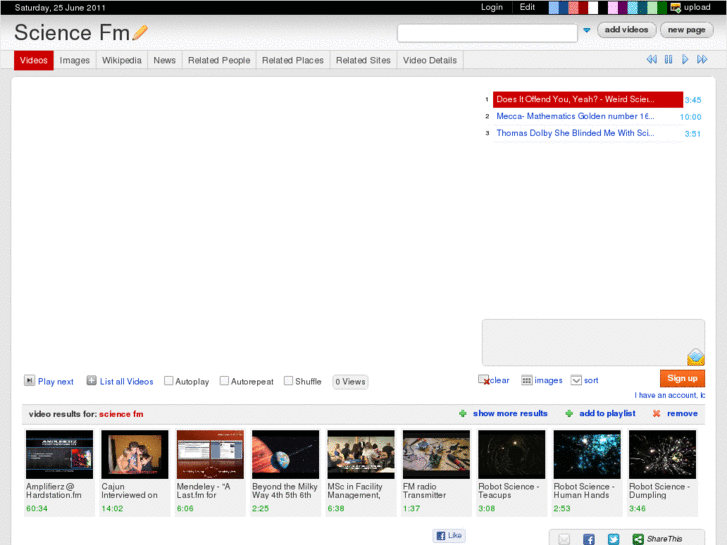Open the Amplifierz @ Hardstation.fm video thumbnail
This screenshot has width=727, height=545.
tap(59, 454)
